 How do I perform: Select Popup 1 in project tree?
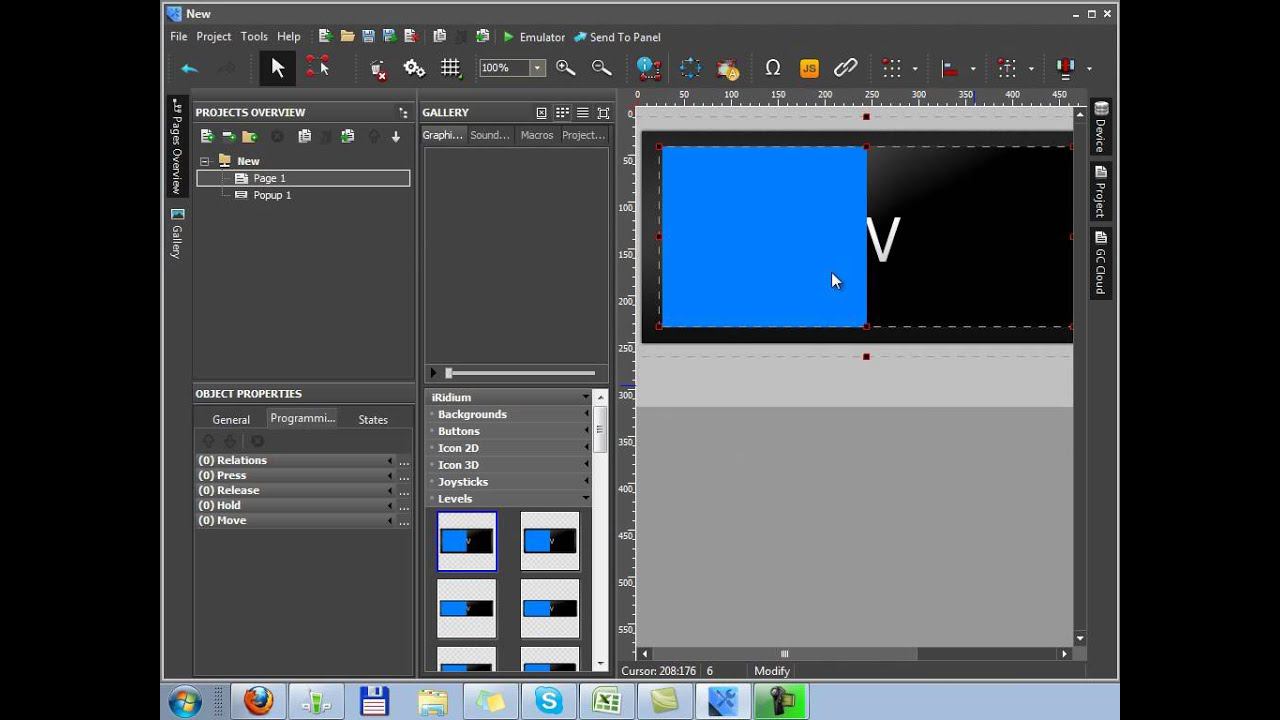click(271, 195)
